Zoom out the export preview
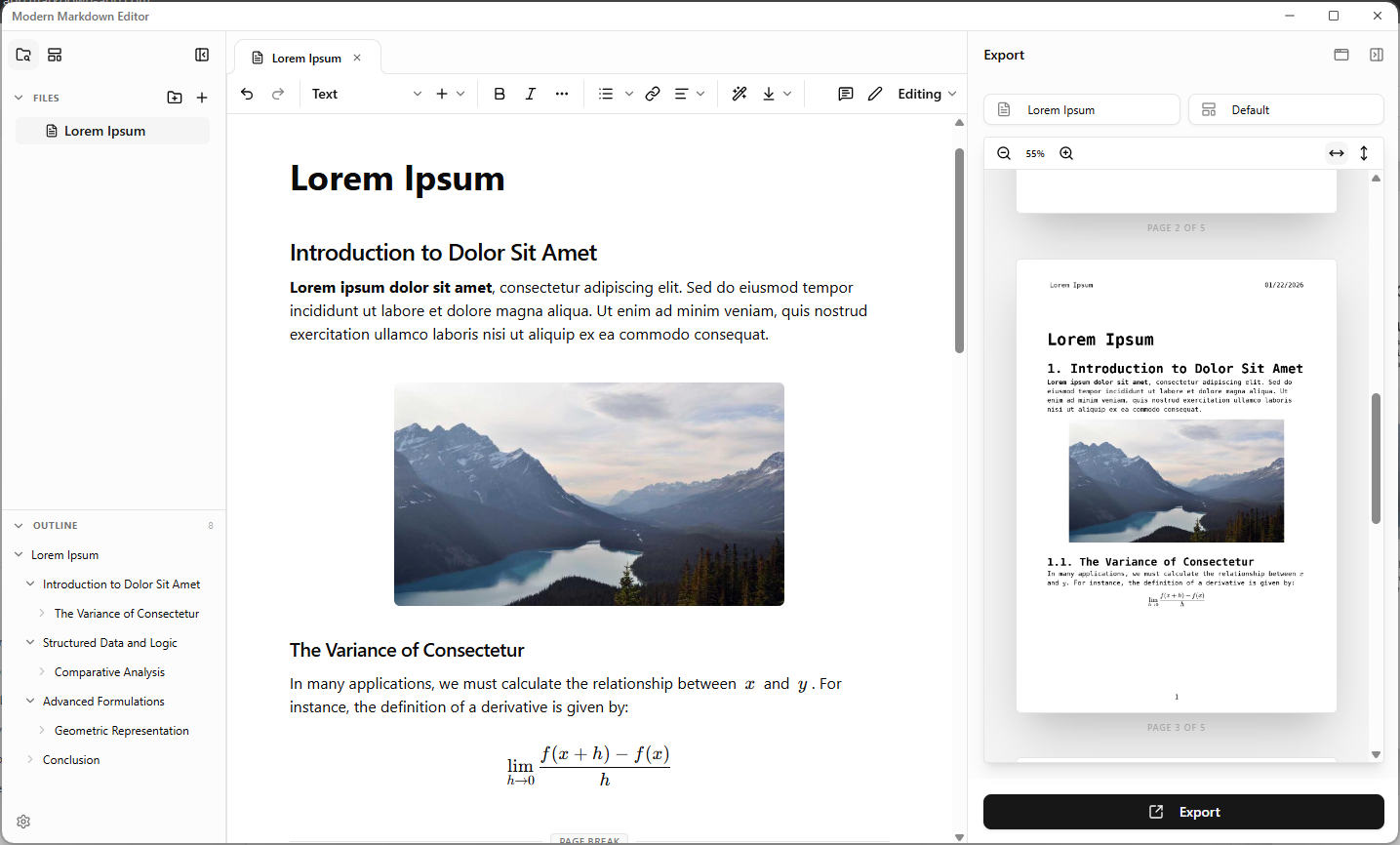 1004,153
